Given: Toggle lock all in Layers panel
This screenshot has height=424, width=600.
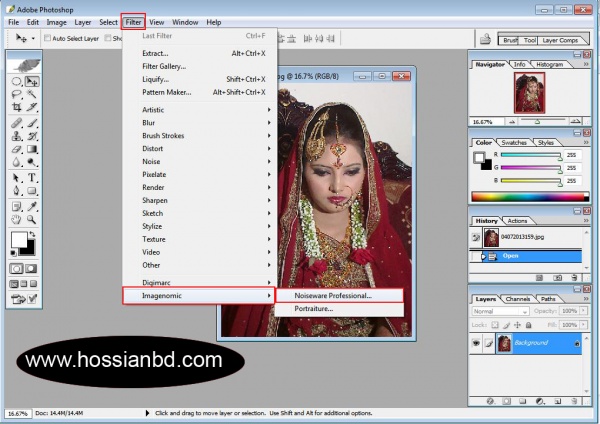Looking at the screenshot, I should coord(528,325).
